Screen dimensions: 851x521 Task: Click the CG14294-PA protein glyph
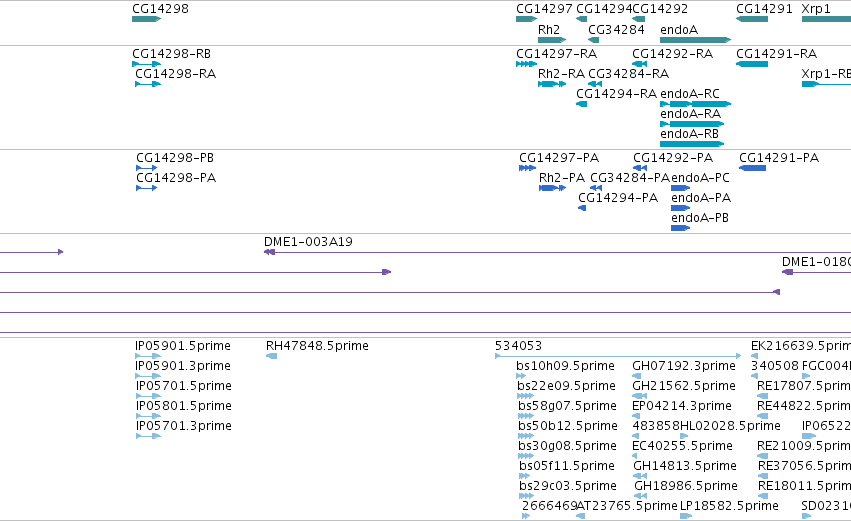coord(582,208)
